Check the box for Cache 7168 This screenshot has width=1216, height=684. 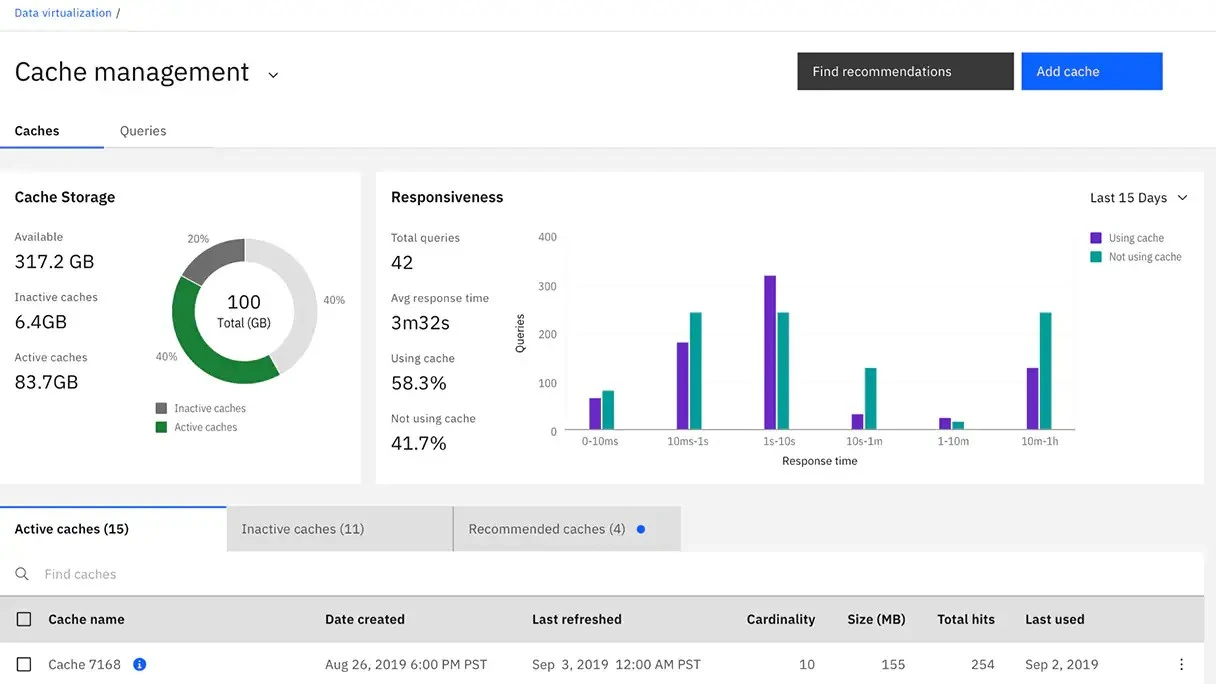(x=24, y=664)
